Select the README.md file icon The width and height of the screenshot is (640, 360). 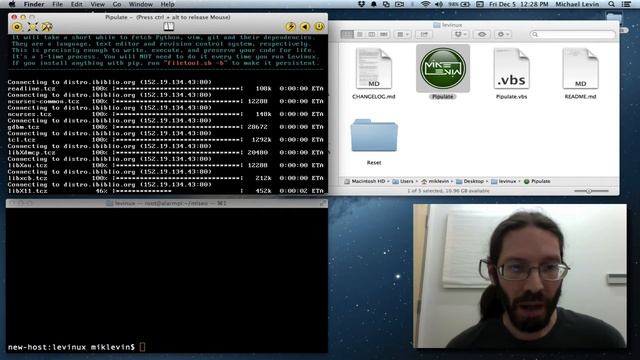tap(580, 69)
